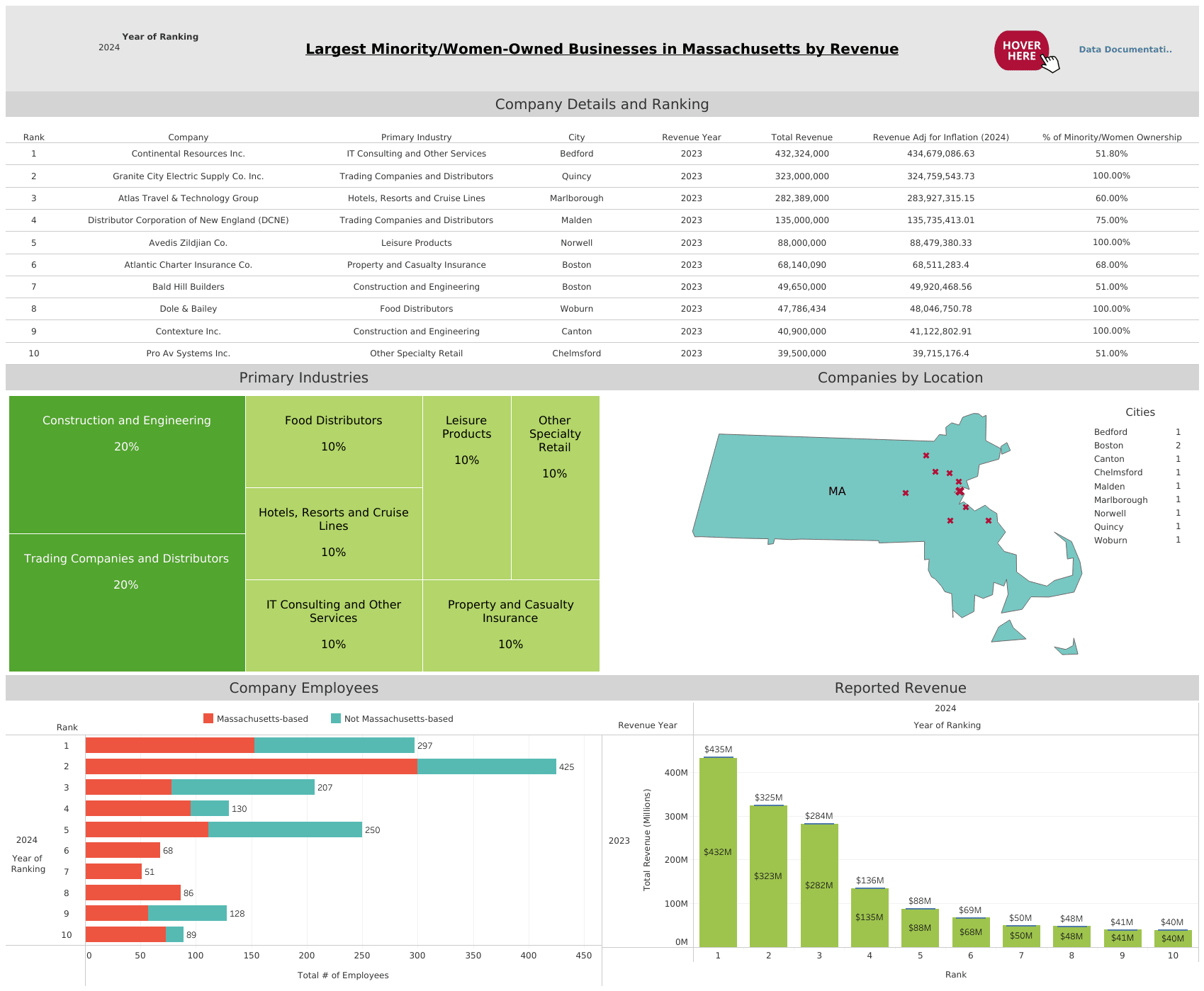
Task: Click the Revenue Adj for Inflation (2024) header
Action: coord(941,137)
